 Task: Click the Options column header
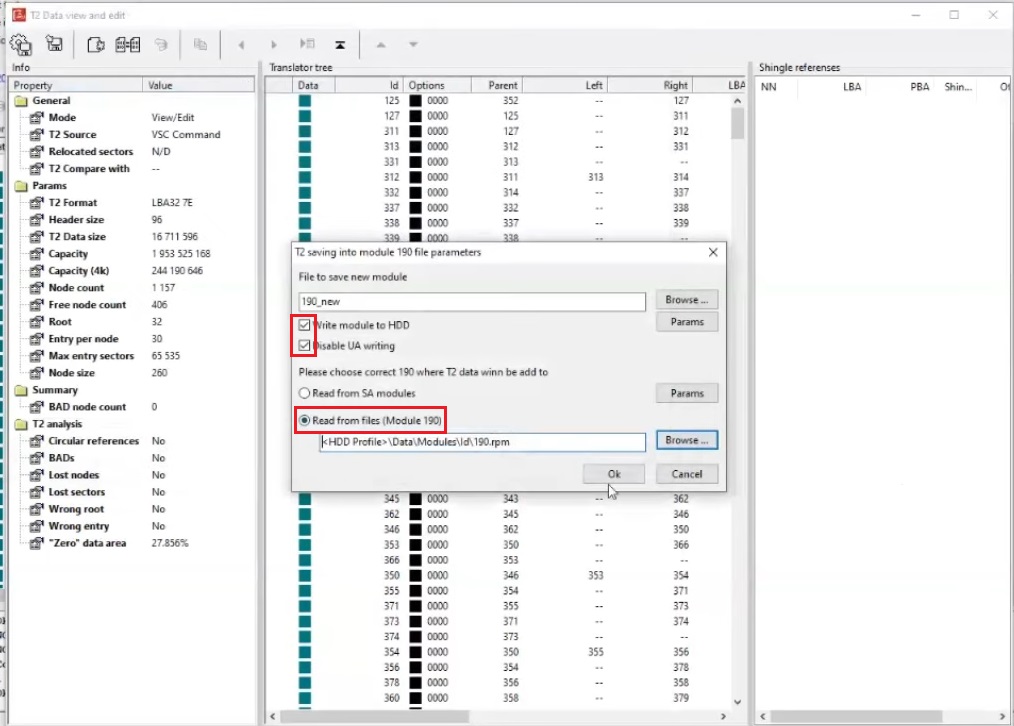[427, 86]
